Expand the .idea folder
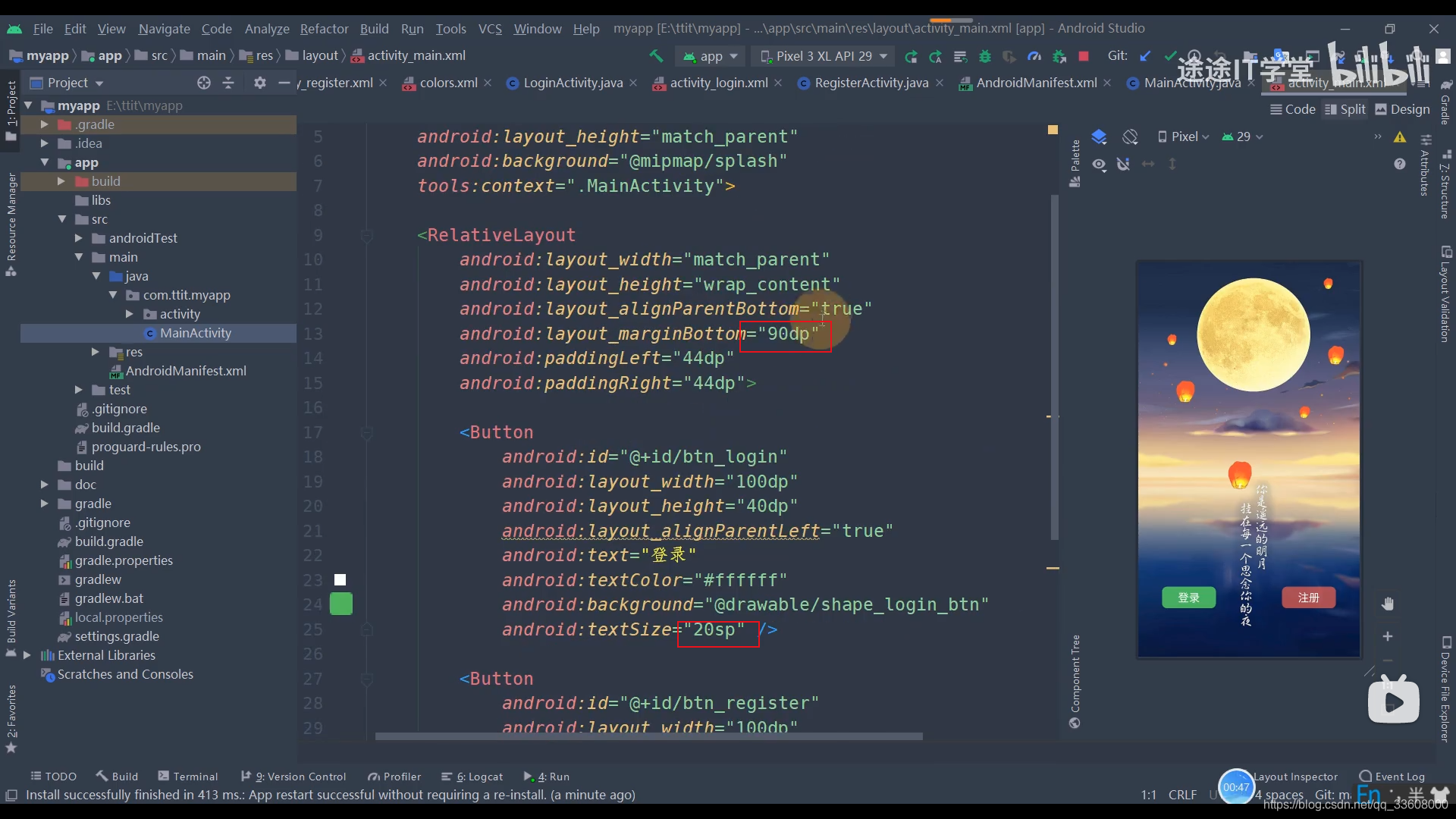Image resolution: width=1456 pixels, height=819 pixels. pyautogui.click(x=44, y=143)
